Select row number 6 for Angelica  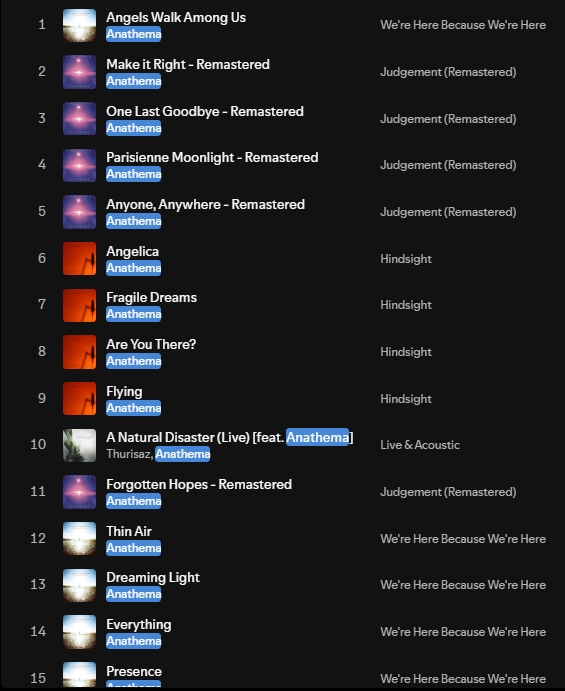tap(42, 258)
